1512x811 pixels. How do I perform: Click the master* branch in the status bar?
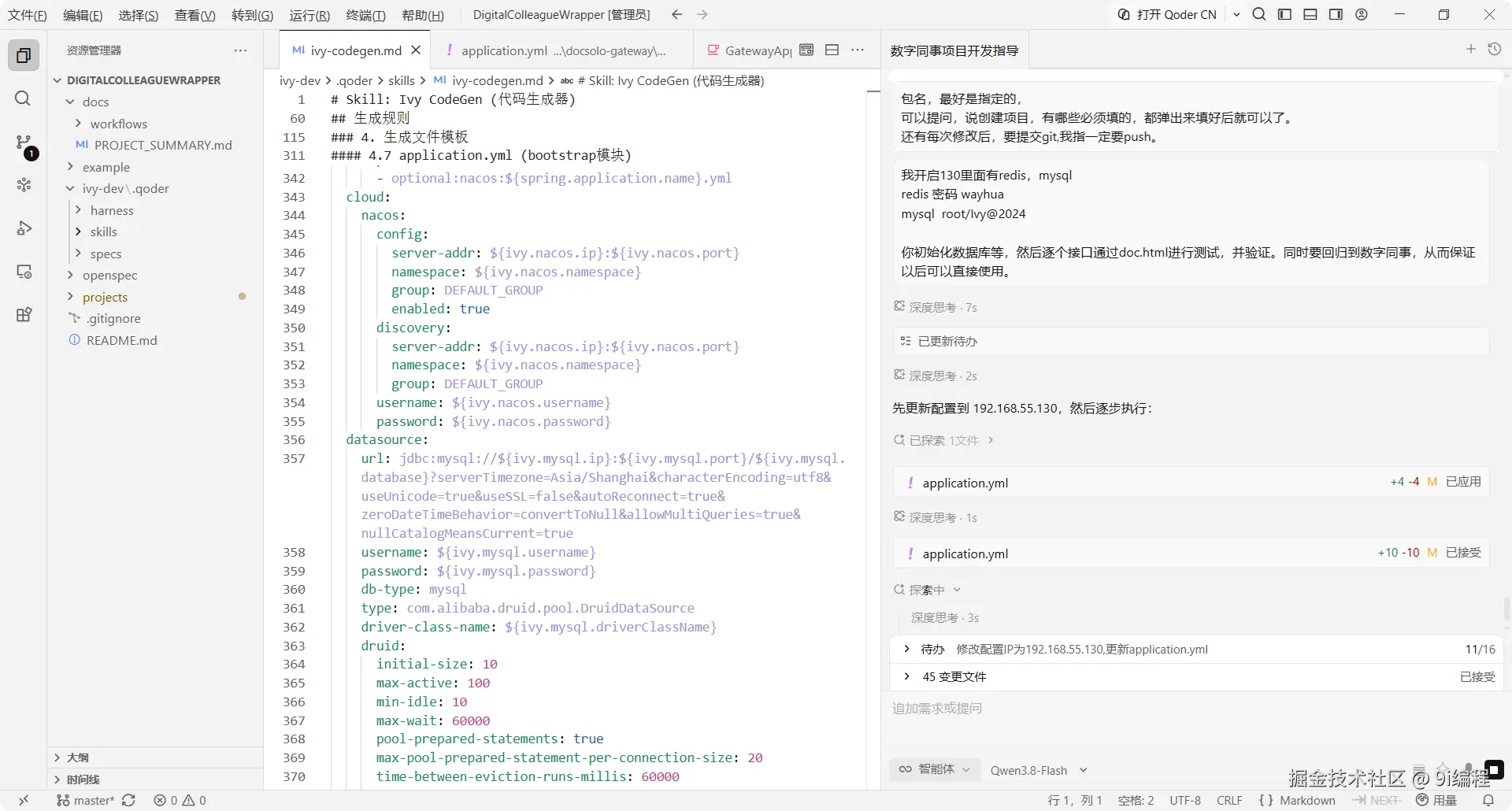(86, 800)
